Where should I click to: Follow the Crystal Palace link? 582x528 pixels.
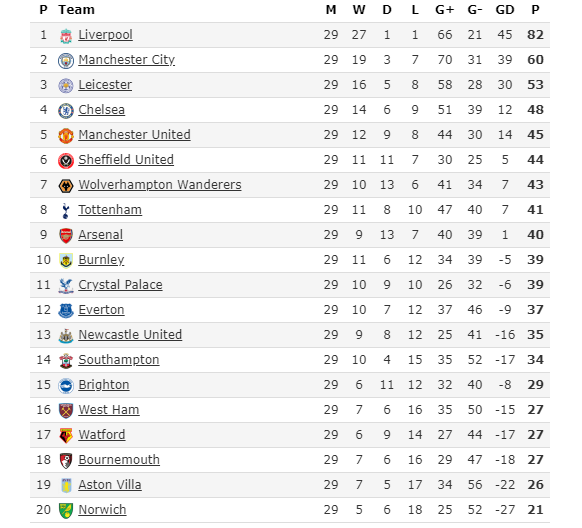(120, 285)
